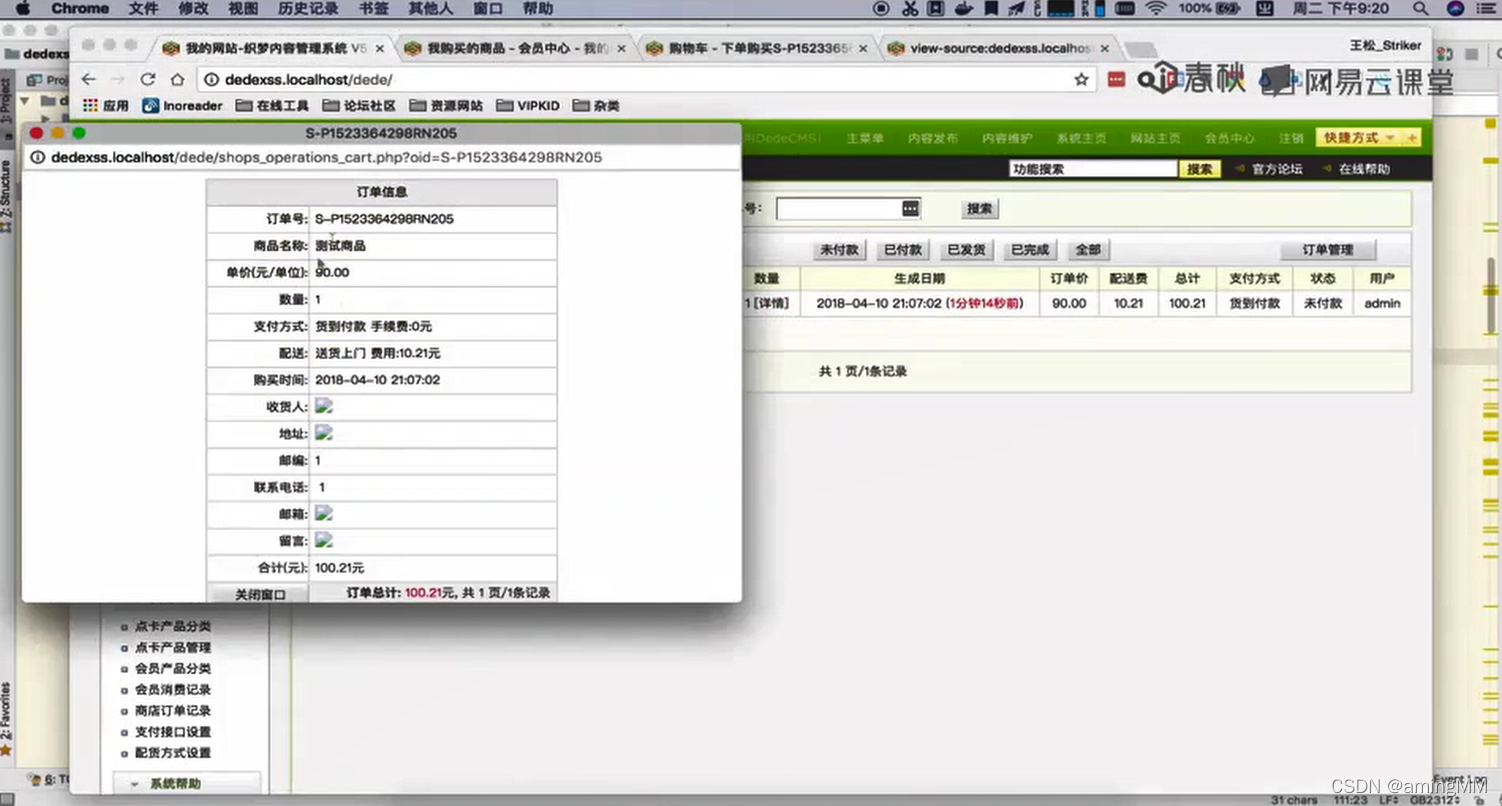Filter orders by 已发货

pos(966,250)
